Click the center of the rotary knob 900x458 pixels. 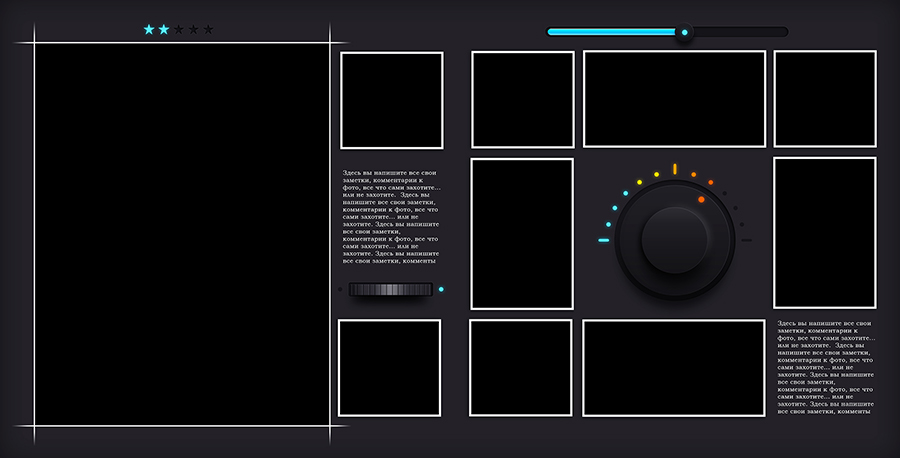click(674, 240)
